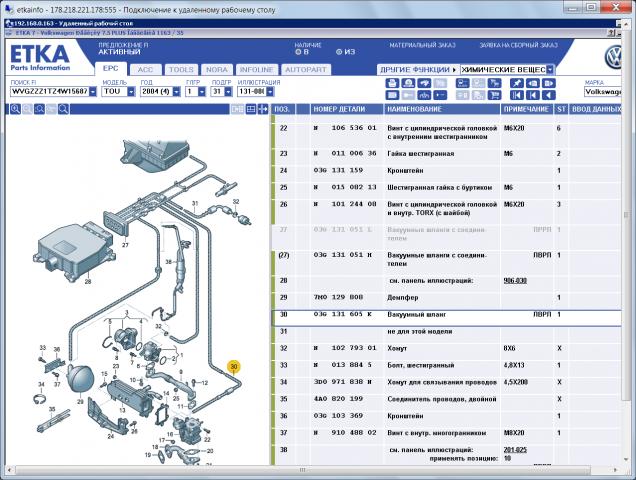Click the four-way move arrows icon
Screen dimensions: 636x480
(263, 109)
